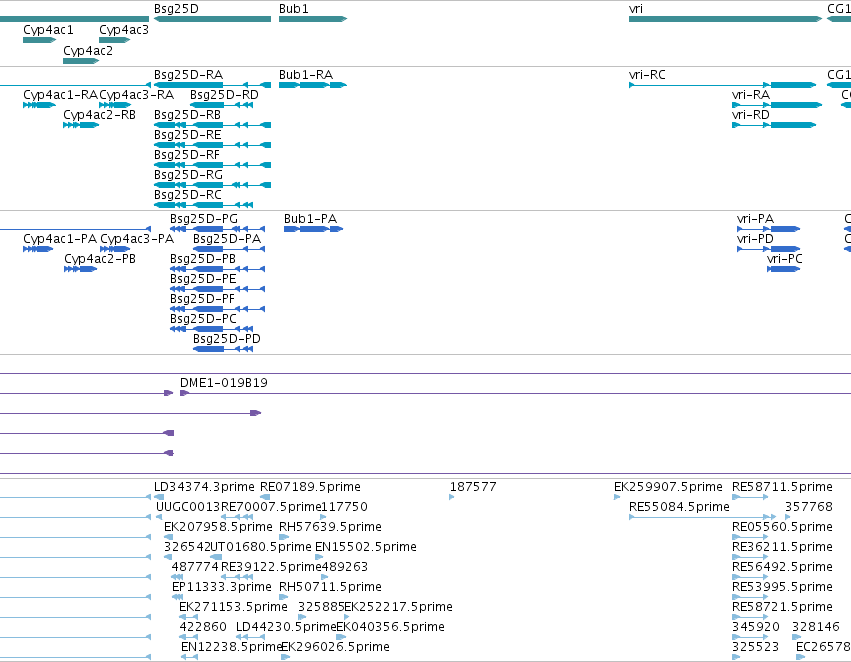This screenshot has width=851, height=662.
Task: Pick the Cyp4ac2 gene glyph
Action: [x=81, y=61]
